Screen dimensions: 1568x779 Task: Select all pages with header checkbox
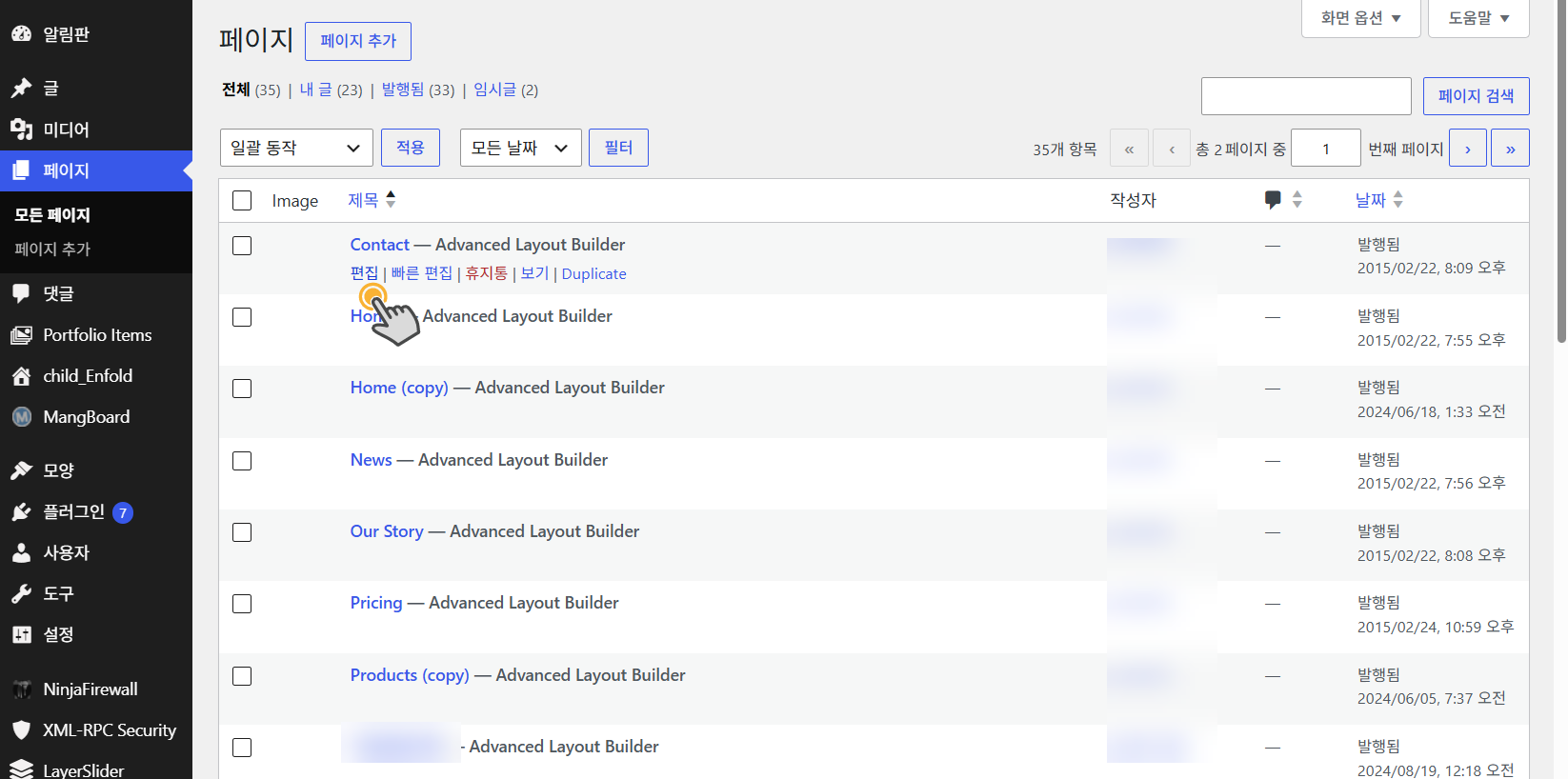242,200
